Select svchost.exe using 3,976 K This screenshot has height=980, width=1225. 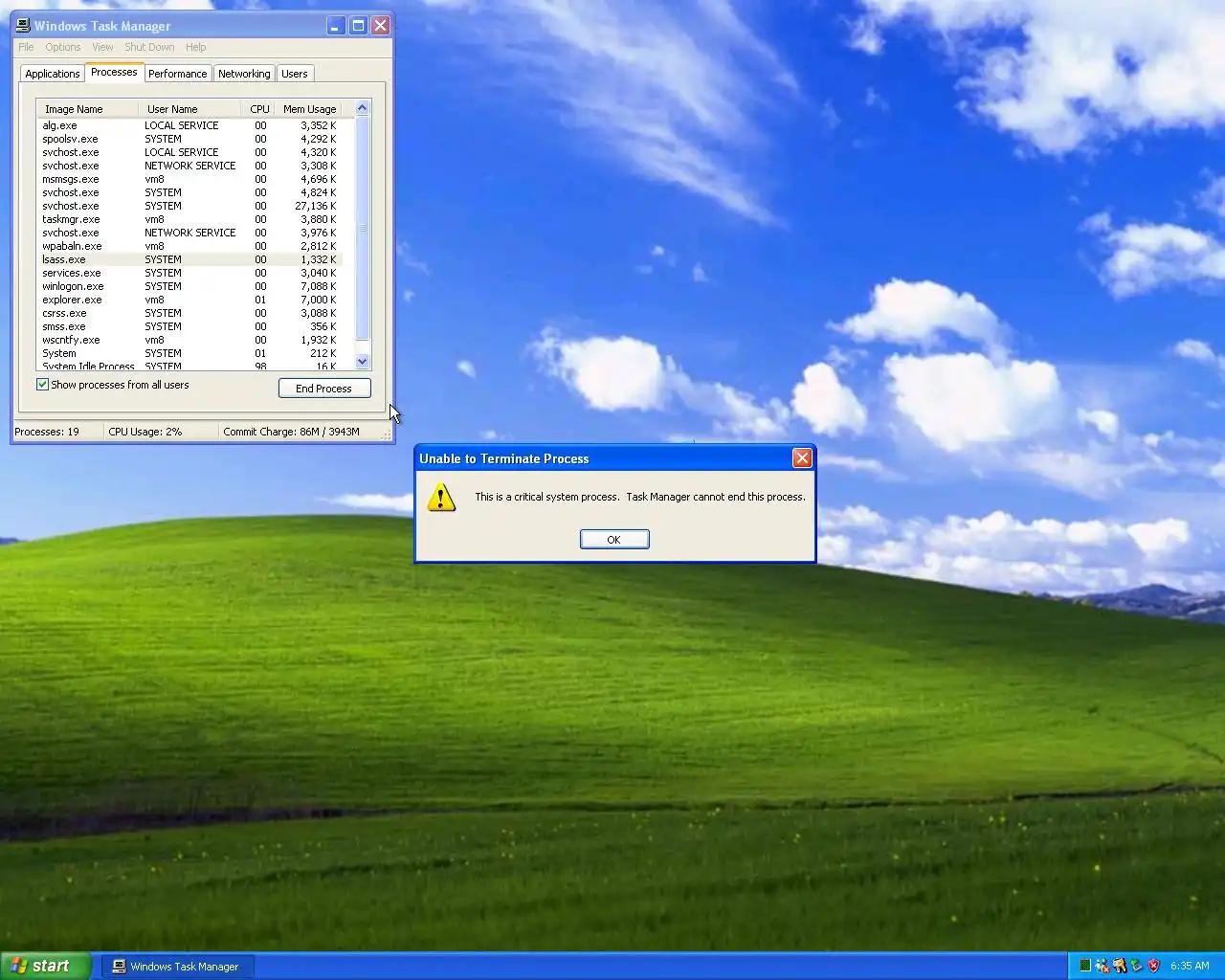tap(189, 233)
